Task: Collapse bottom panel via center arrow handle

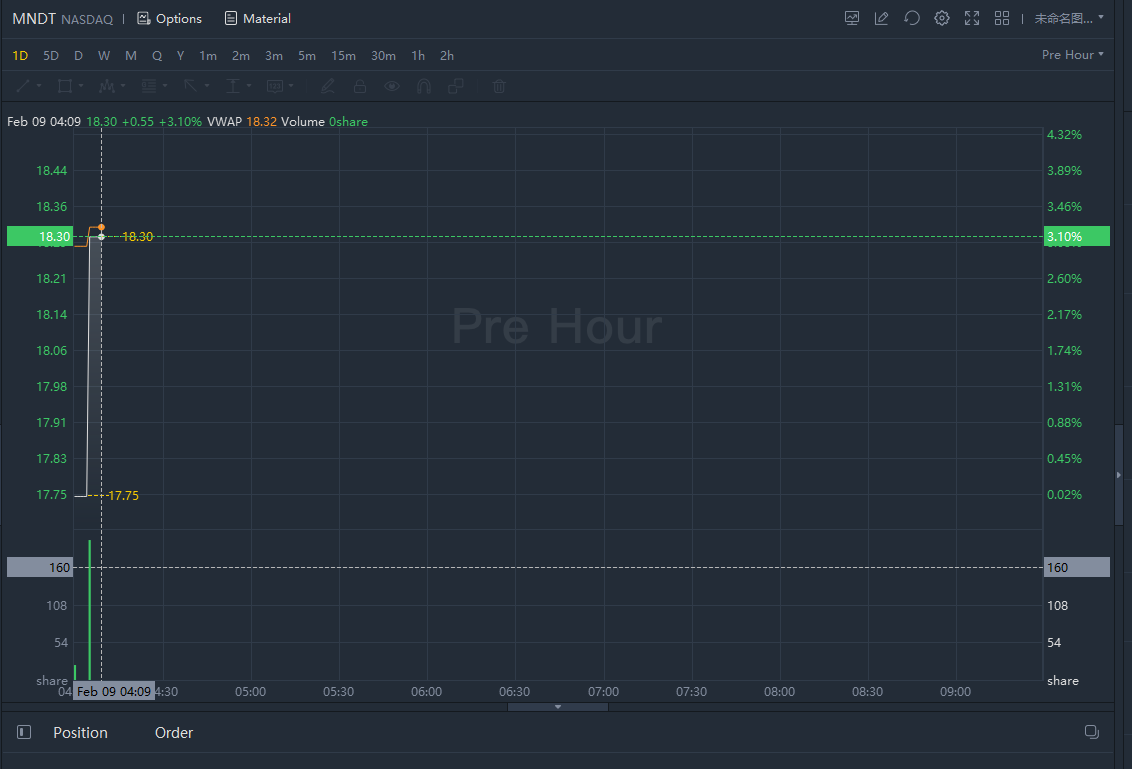Action: pyautogui.click(x=557, y=707)
